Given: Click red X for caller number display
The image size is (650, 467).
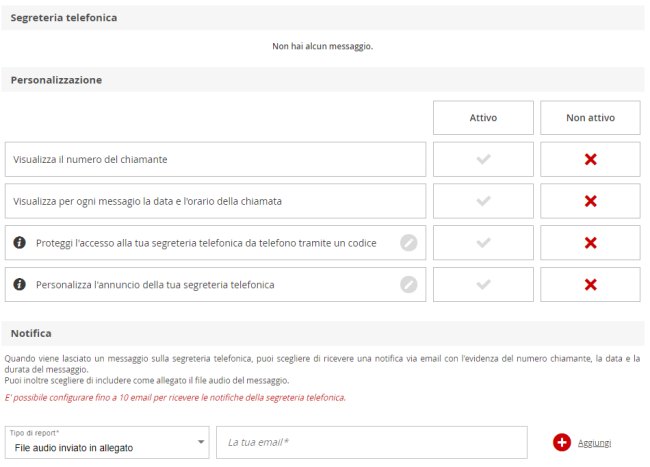Looking at the screenshot, I should coord(590,159).
